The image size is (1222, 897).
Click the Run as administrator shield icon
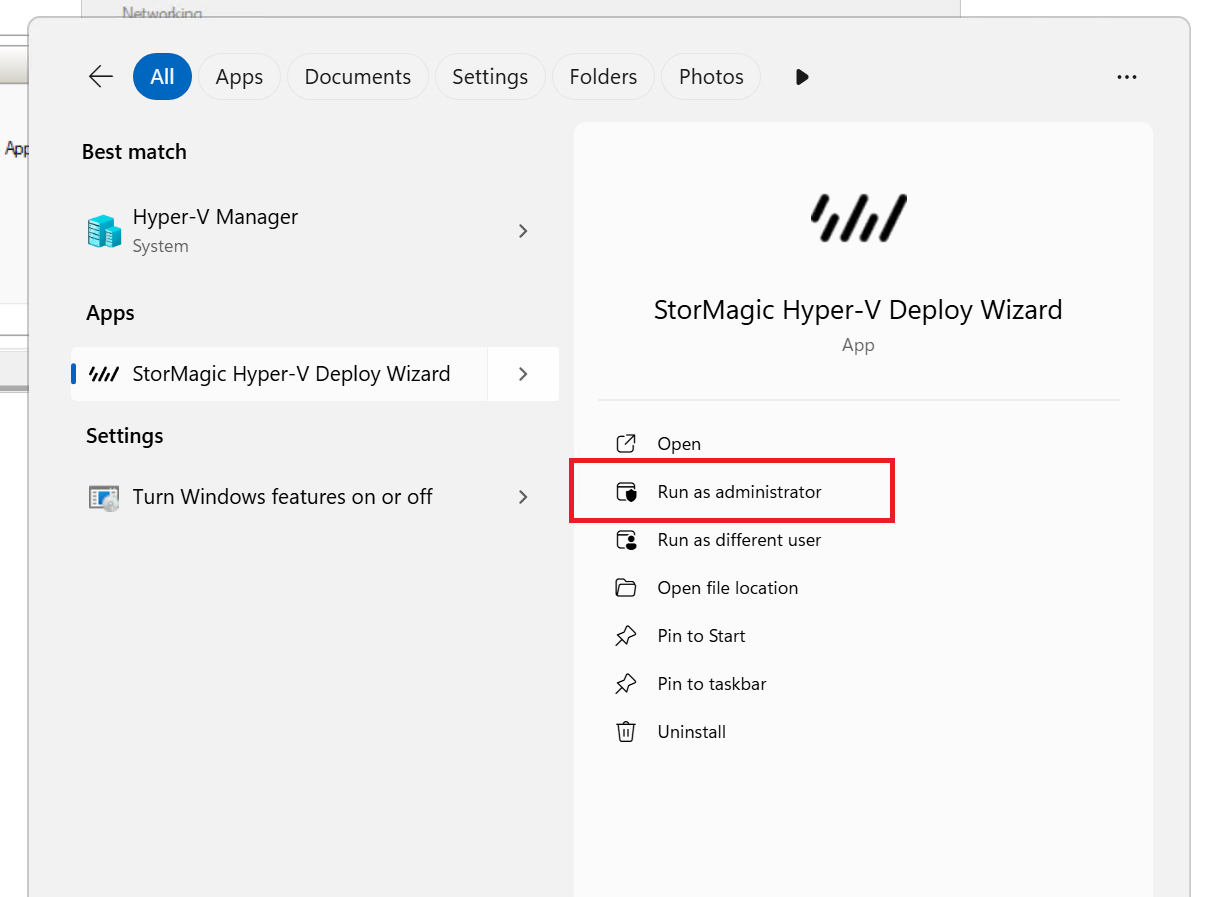[626, 492]
